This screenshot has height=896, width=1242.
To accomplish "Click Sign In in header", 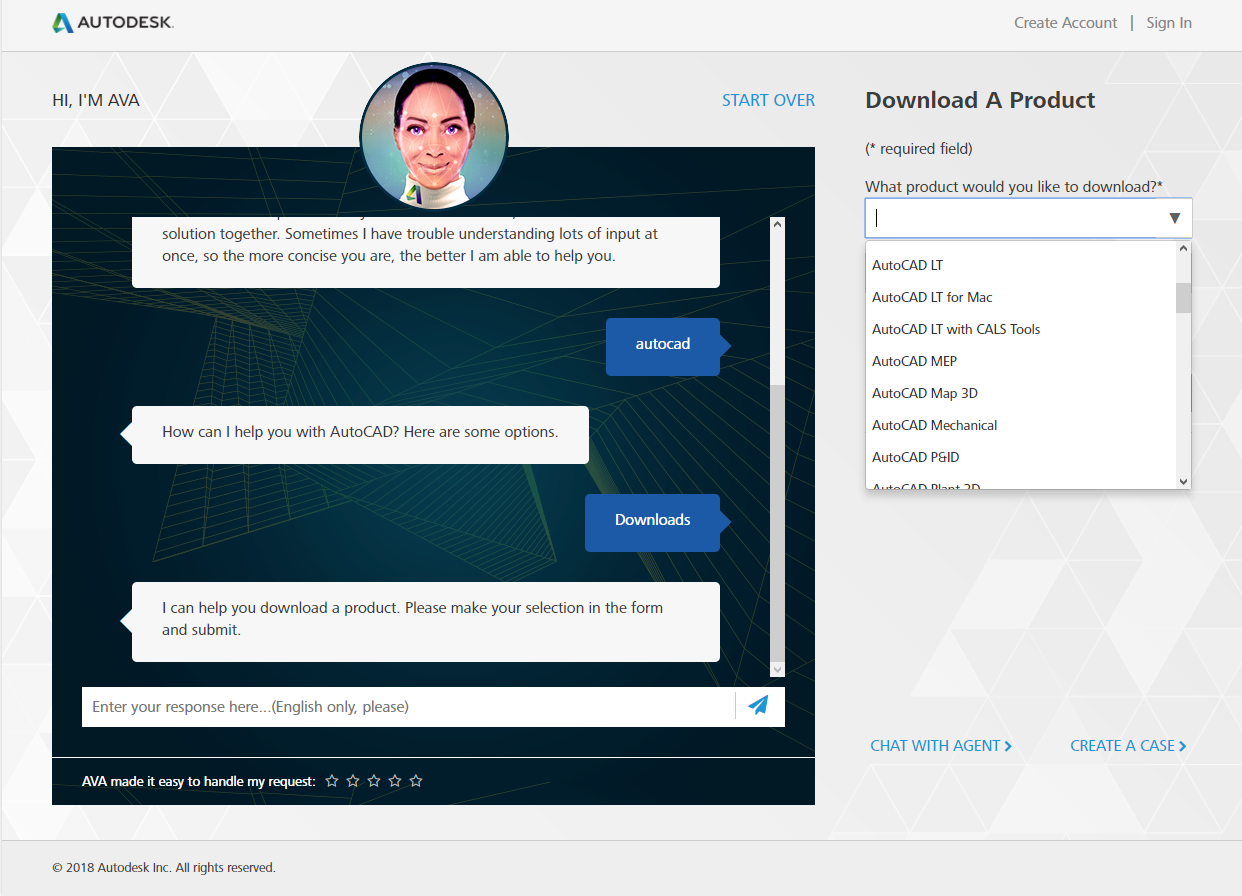I will click(1169, 23).
